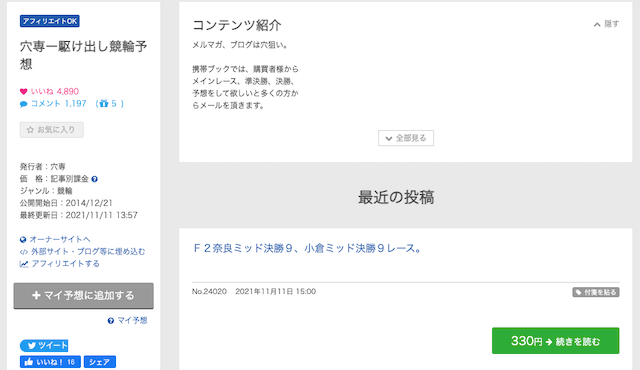Click the アフィリエイトOK badge
Screen dimensions: 640x370
50,21
